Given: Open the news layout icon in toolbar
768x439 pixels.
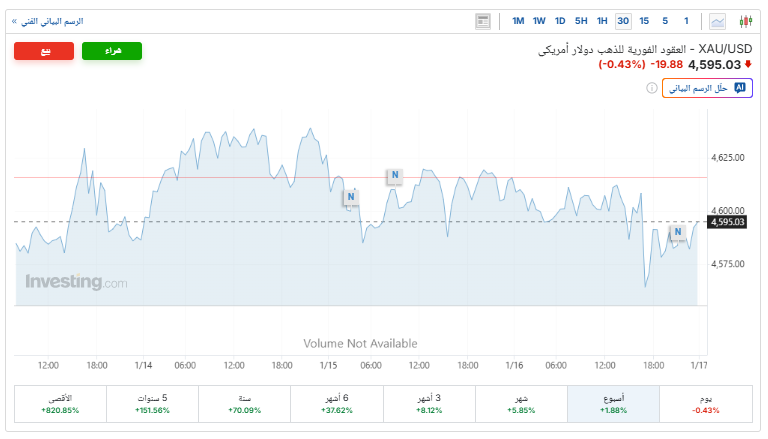Looking at the screenshot, I should pyautogui.click(x=484, y=21).
